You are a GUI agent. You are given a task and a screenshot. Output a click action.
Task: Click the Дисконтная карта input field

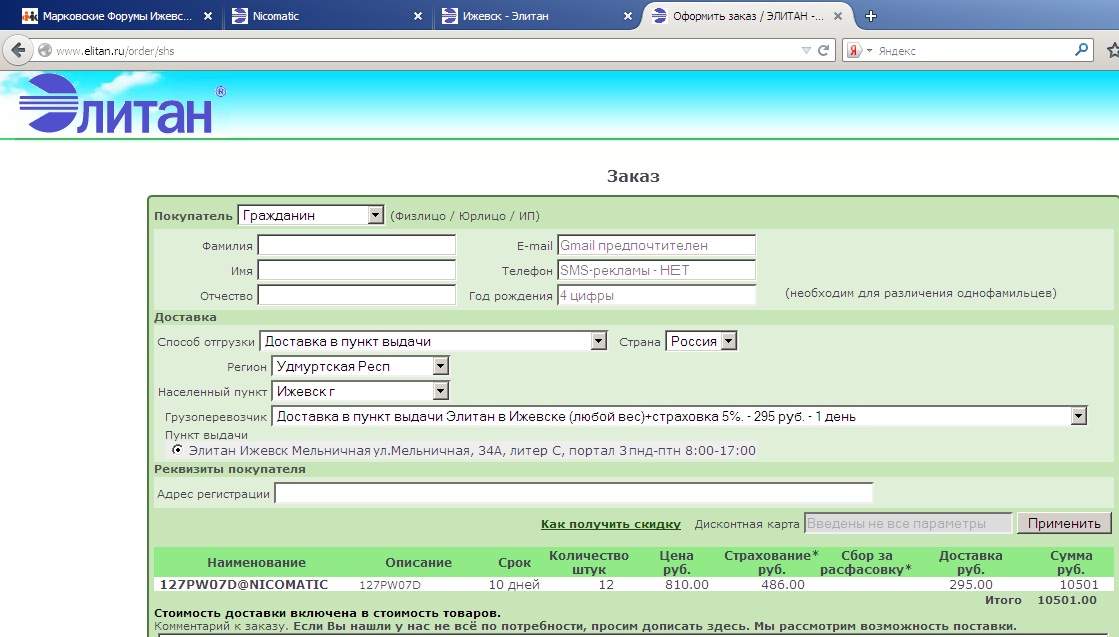[908, 523]
